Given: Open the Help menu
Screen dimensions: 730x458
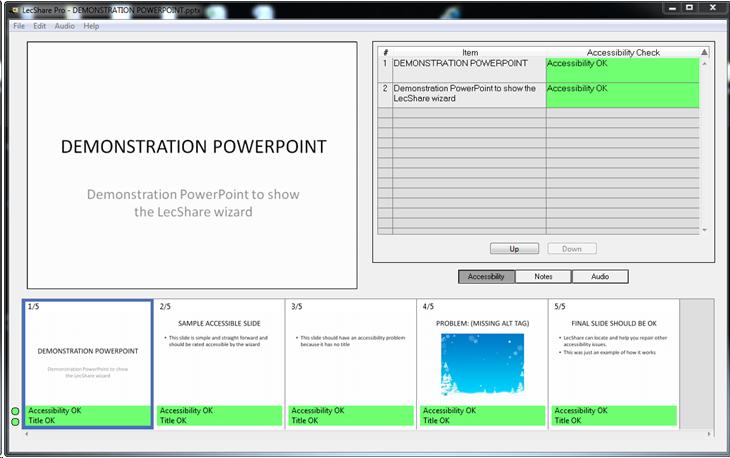Looking at the screenshot, I should click(91, 26).
